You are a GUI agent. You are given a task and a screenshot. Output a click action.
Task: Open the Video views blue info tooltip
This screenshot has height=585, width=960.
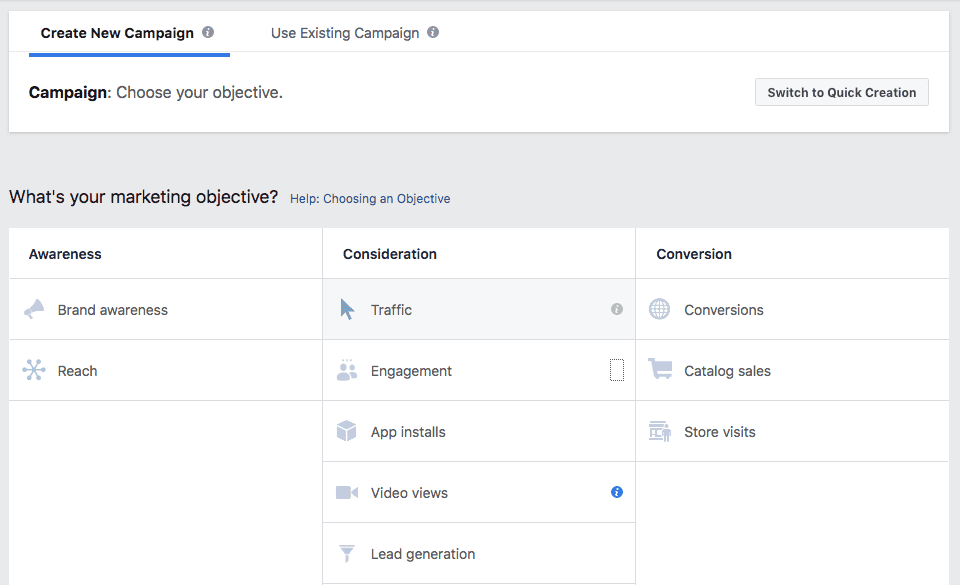tap(617, 492)
